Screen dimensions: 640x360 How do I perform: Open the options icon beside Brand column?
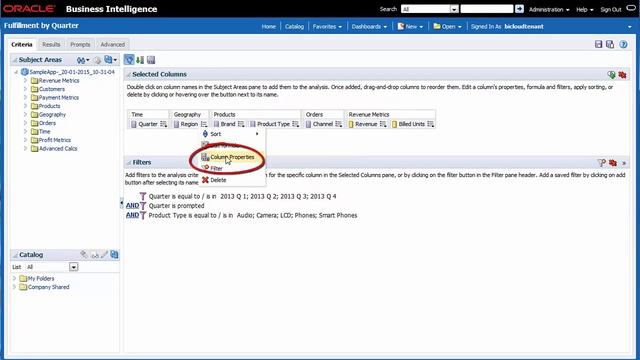241,124
